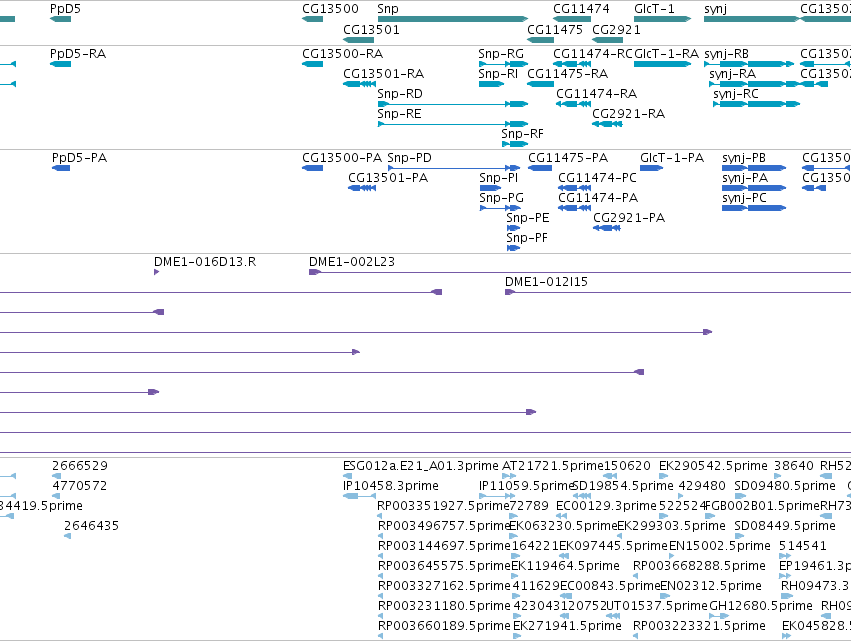This screenshot has height=641, width=851.
Task: Select the CG13501-RA transcript label
Action: click(383, 74)
